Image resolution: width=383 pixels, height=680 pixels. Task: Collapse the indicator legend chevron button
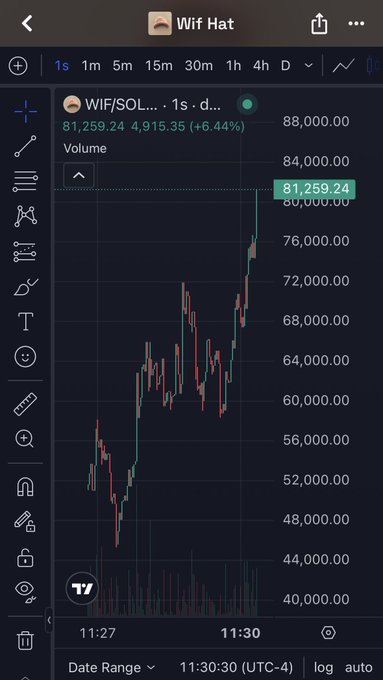click(x=79, y=175)
